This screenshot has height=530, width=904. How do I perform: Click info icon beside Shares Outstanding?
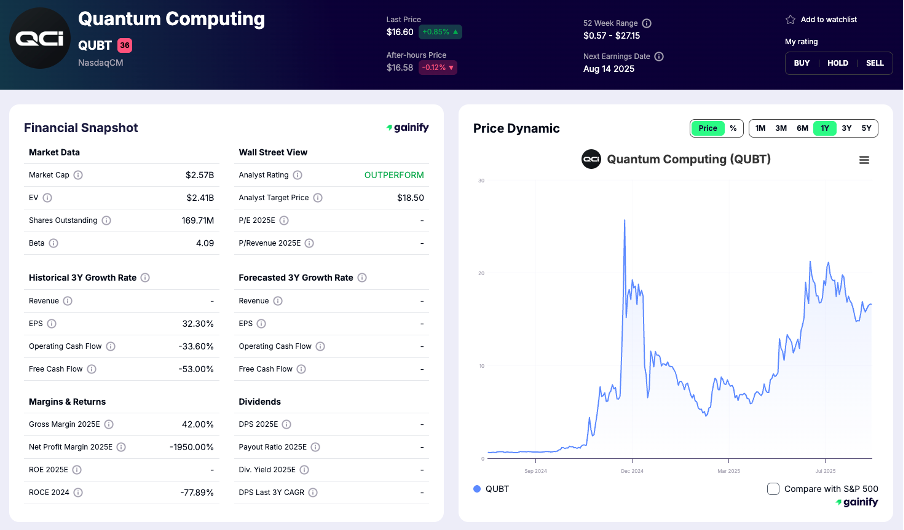point(106,220)
